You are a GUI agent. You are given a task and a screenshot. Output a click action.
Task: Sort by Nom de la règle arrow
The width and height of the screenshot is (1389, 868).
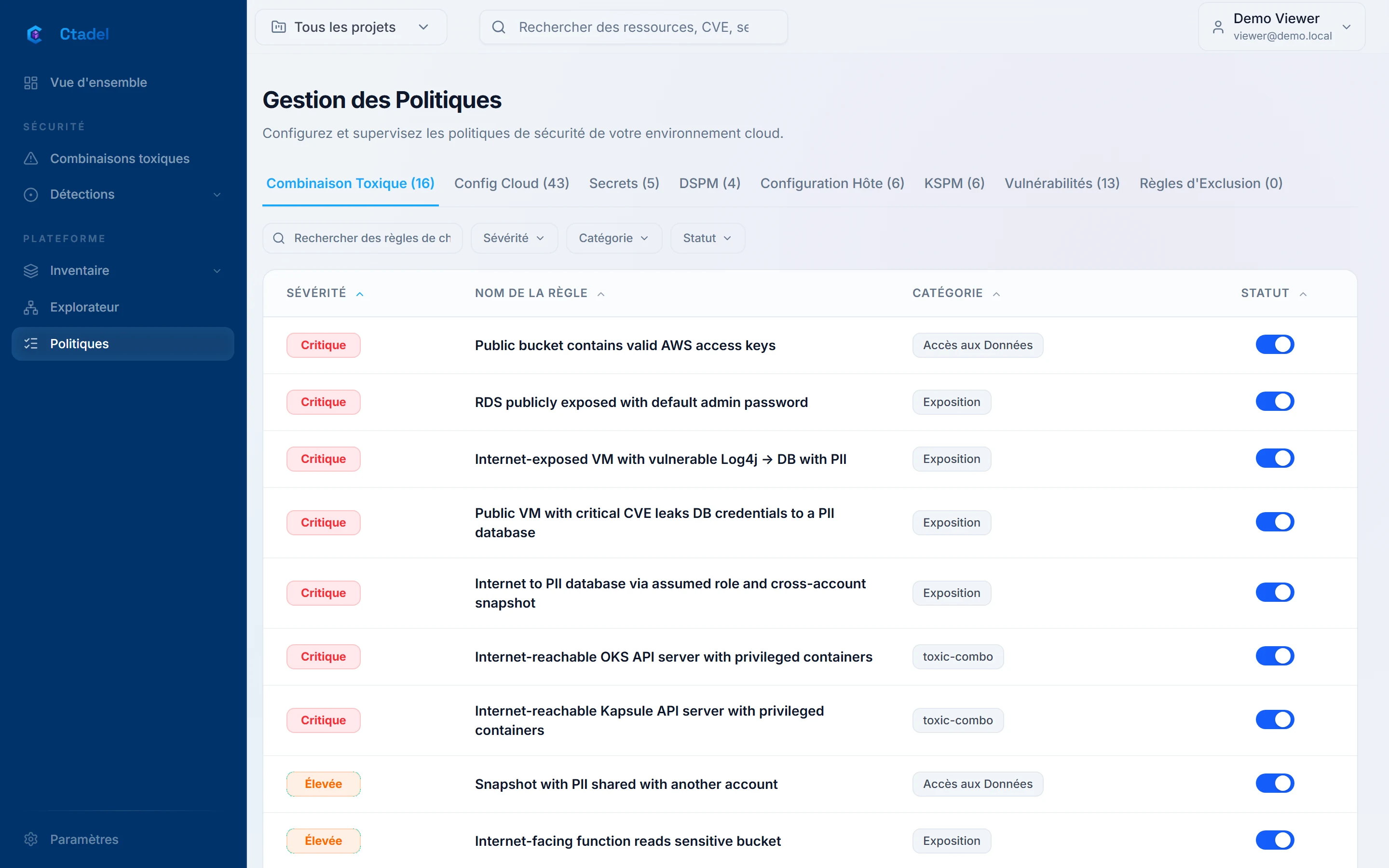click(601, 294)
